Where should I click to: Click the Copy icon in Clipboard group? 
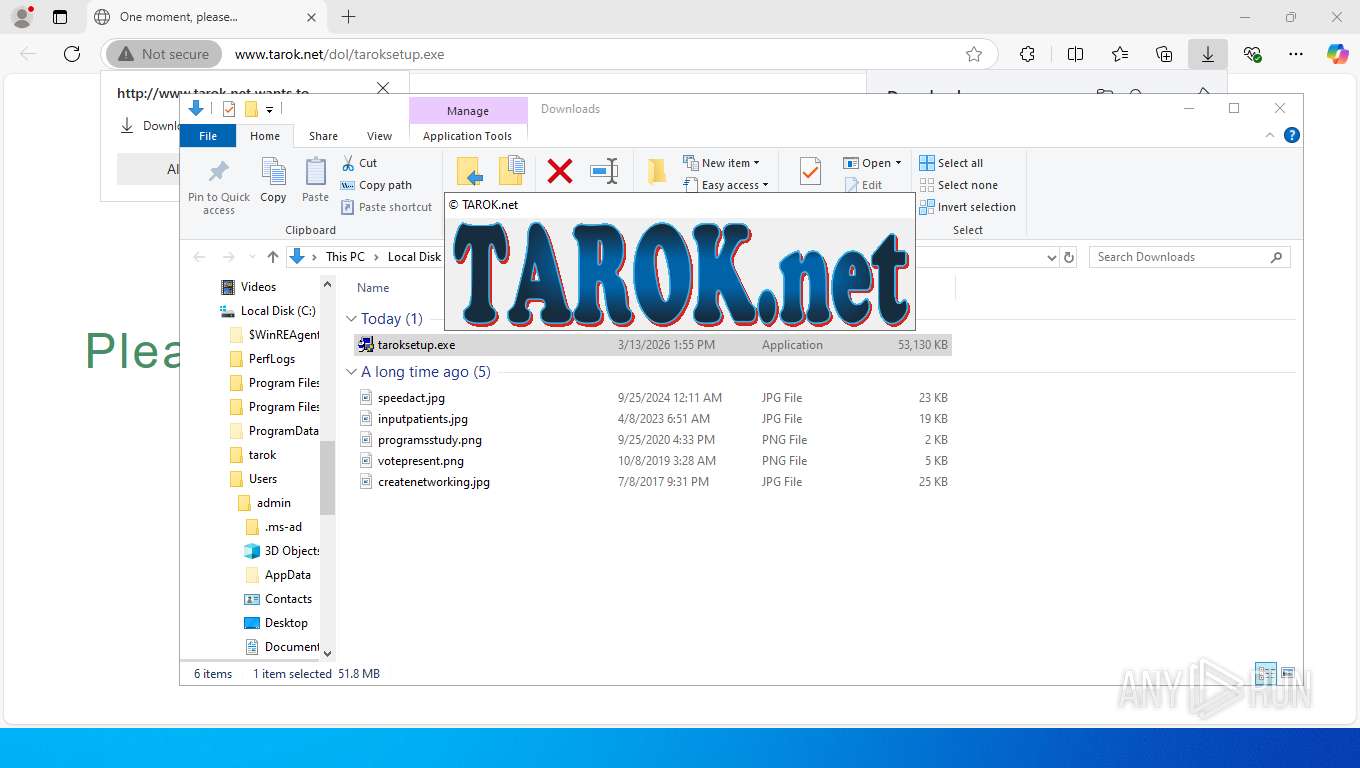[273, 172]
